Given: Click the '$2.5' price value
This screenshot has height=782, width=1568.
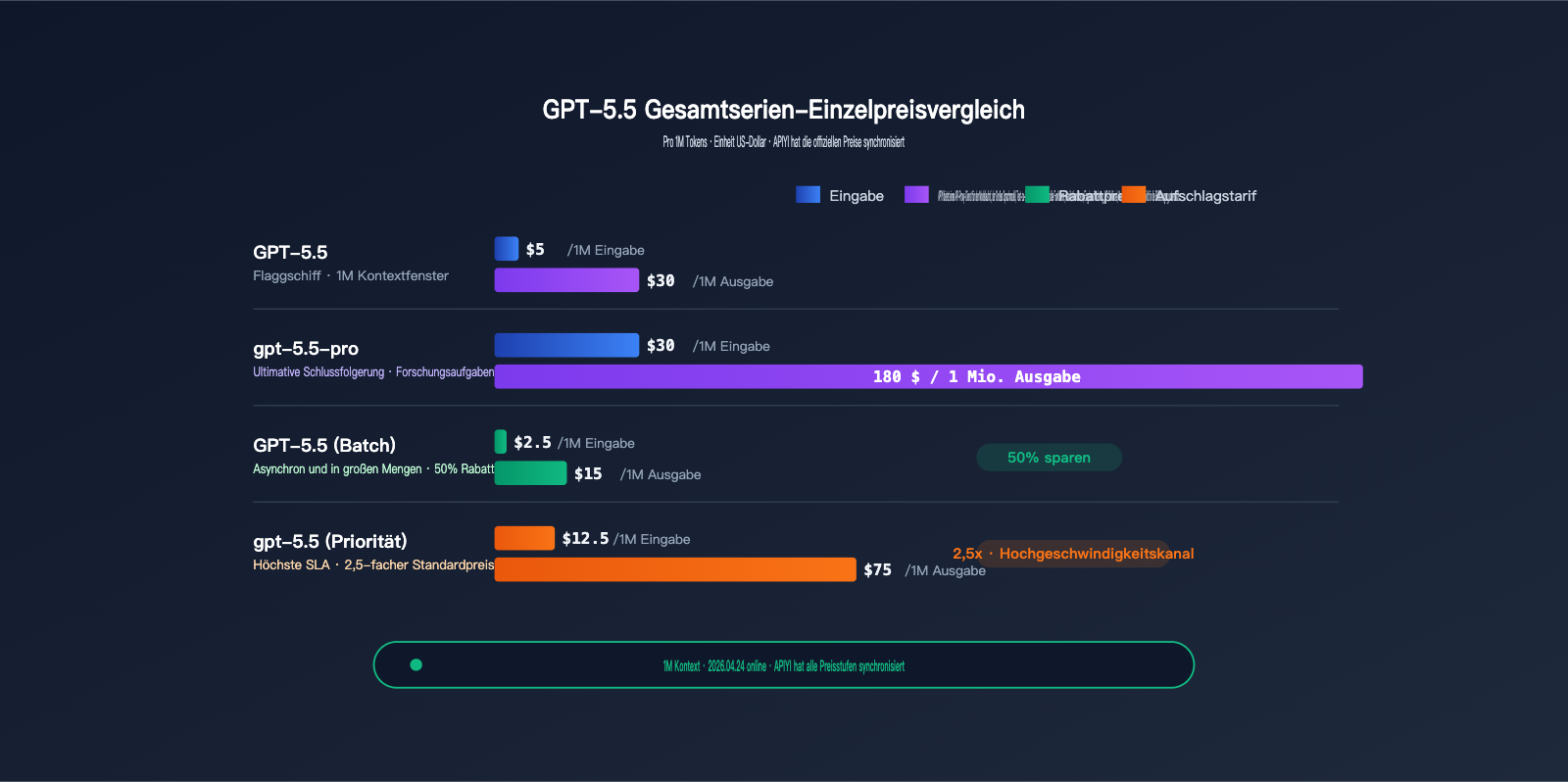Looking at the screenshot, I should pyautogui.click(x=532, y=443).
